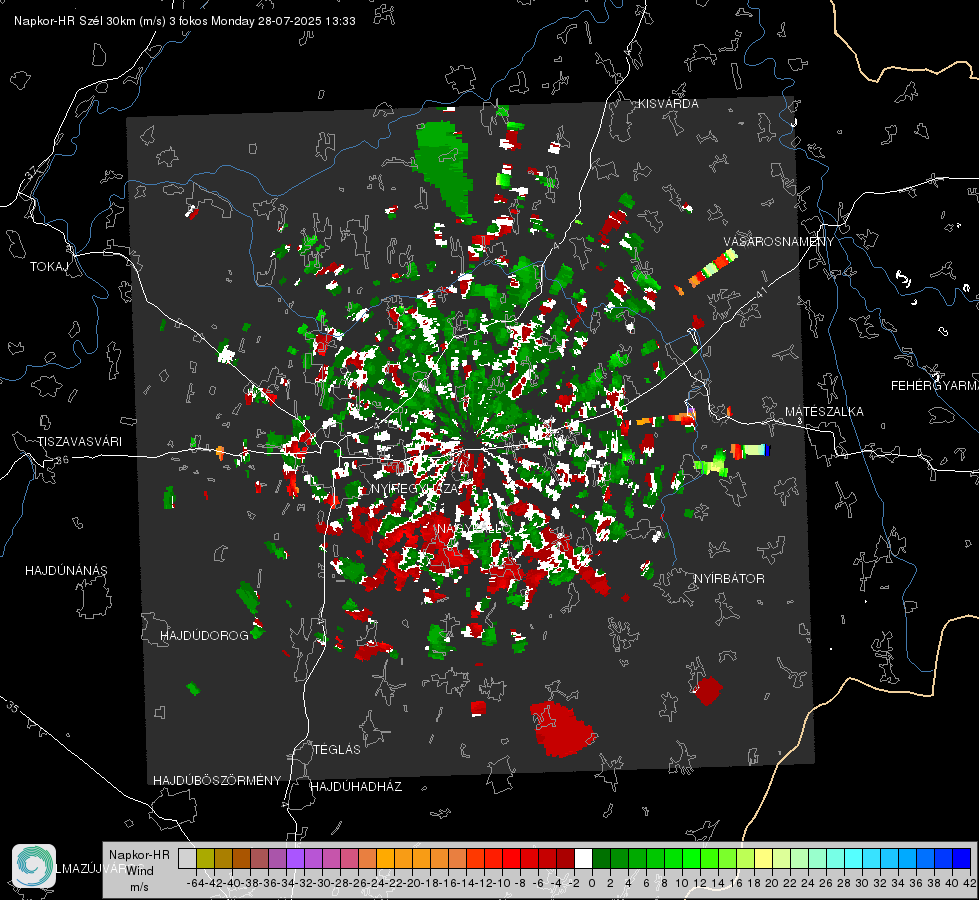Click the FEHÉRGYARMAT label at right edge

[935, 386]
